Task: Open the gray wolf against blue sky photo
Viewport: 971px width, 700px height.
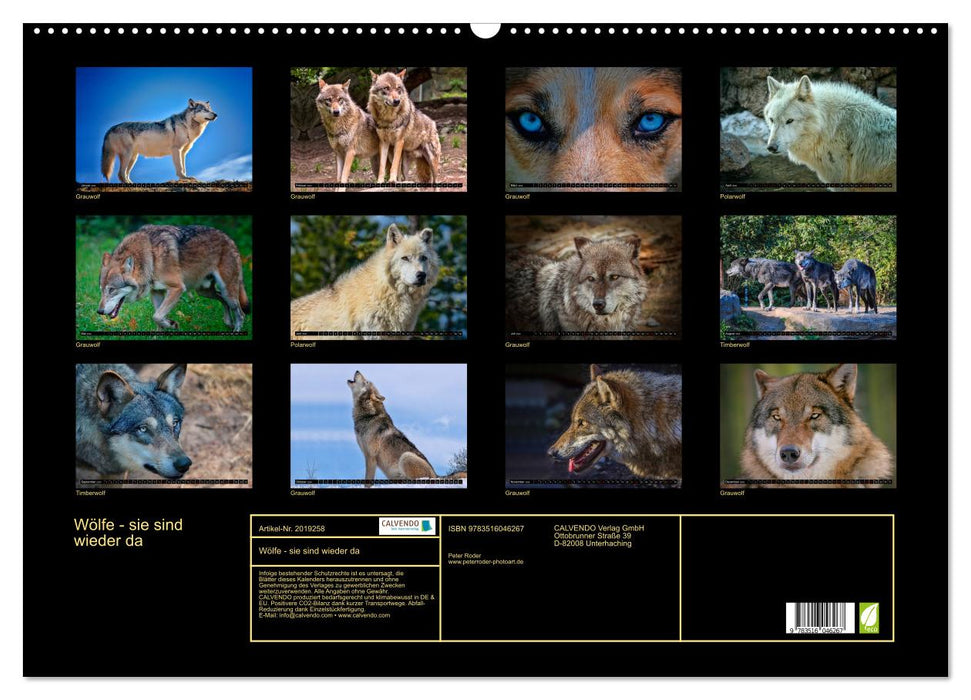Action: click(164, 127)
